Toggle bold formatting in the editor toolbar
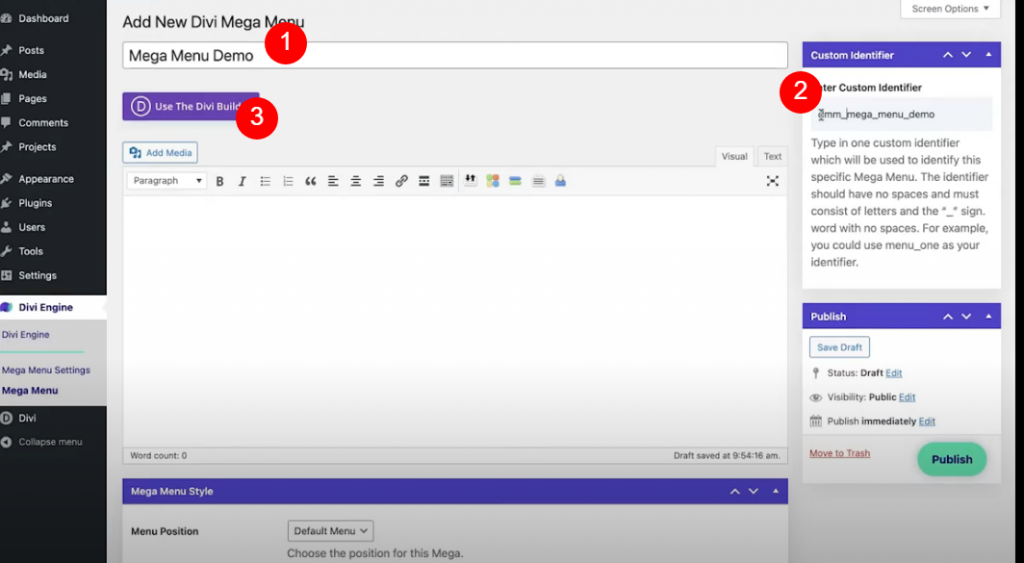This screenshot has width=1024, height=563. (x=219, y=182)
